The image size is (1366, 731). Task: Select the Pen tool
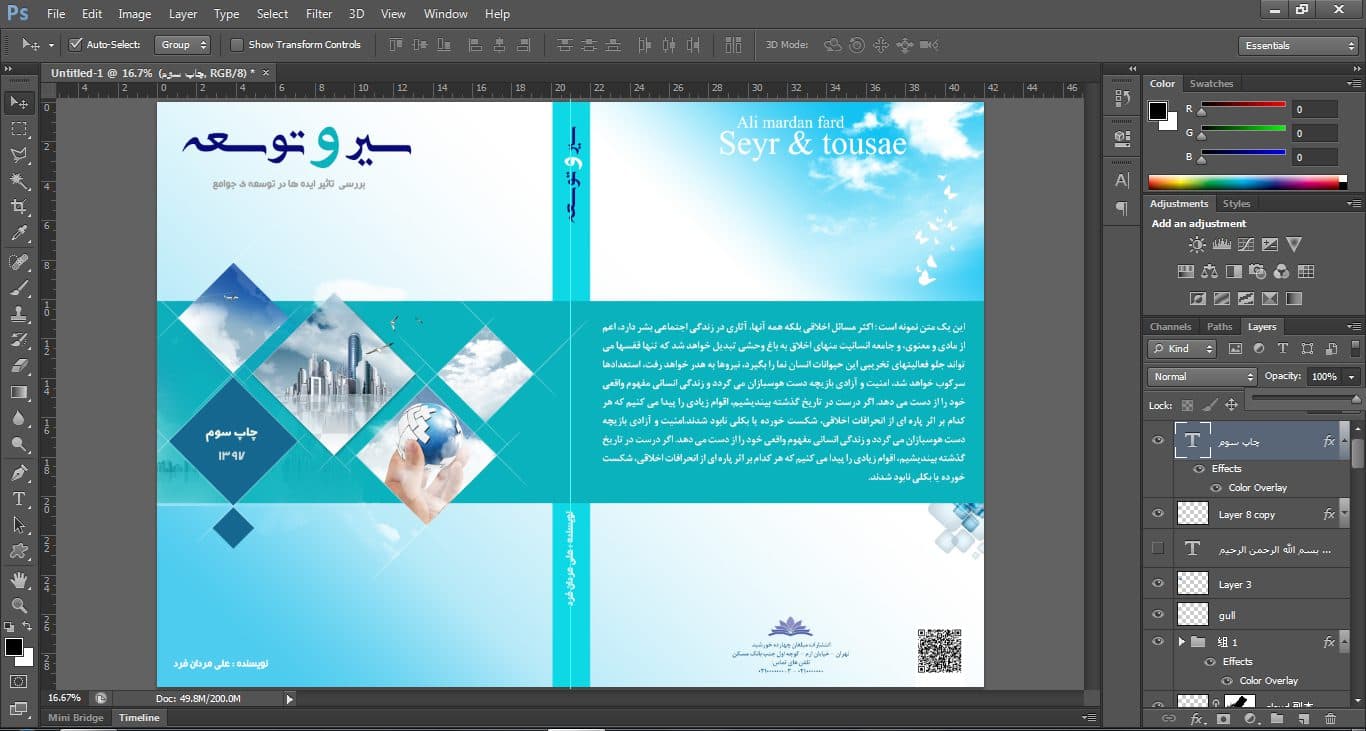coord(19,472)
